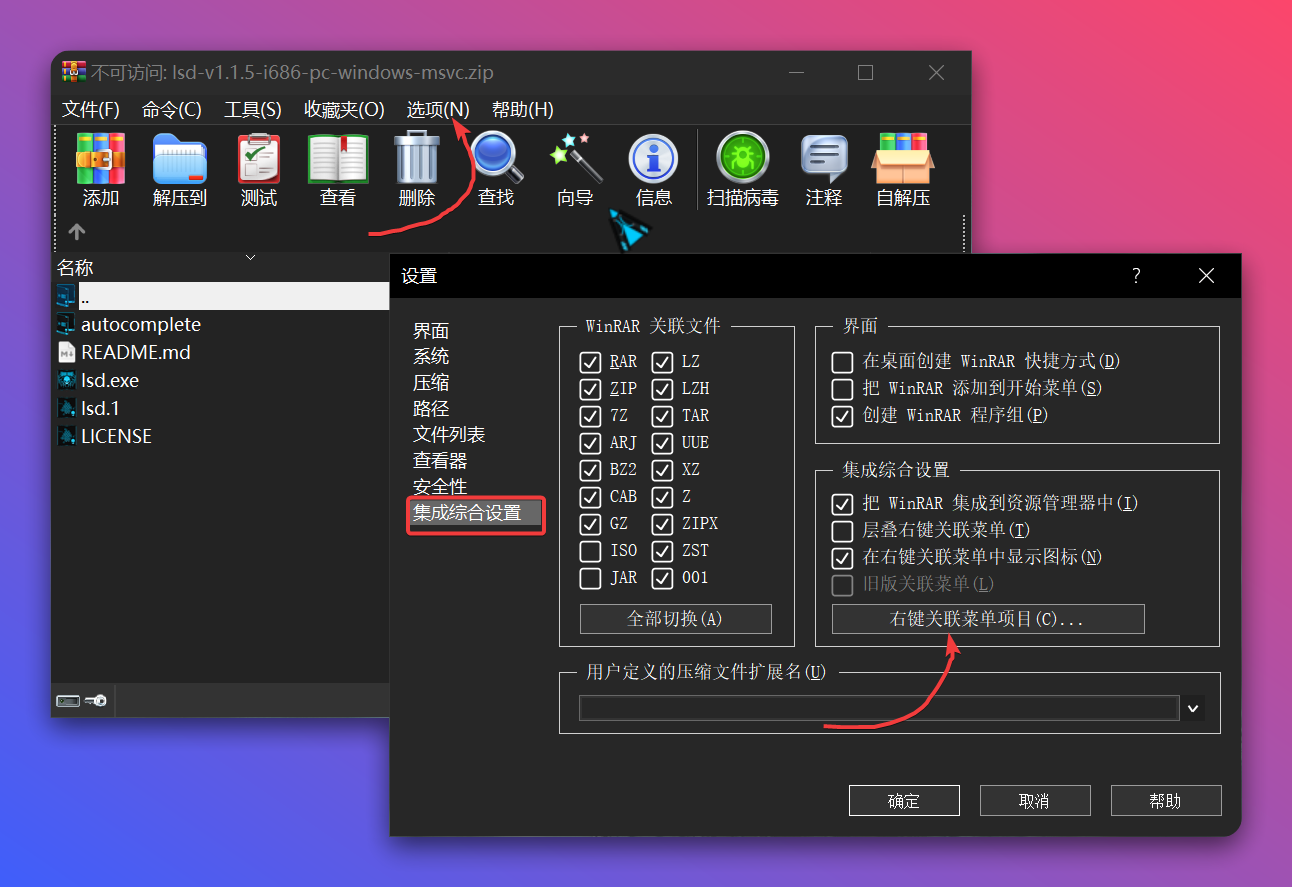Click the 删除 (Delete) trash icon
The height and width of the screenshot is (887, 1292).
[x=417, y=158]
